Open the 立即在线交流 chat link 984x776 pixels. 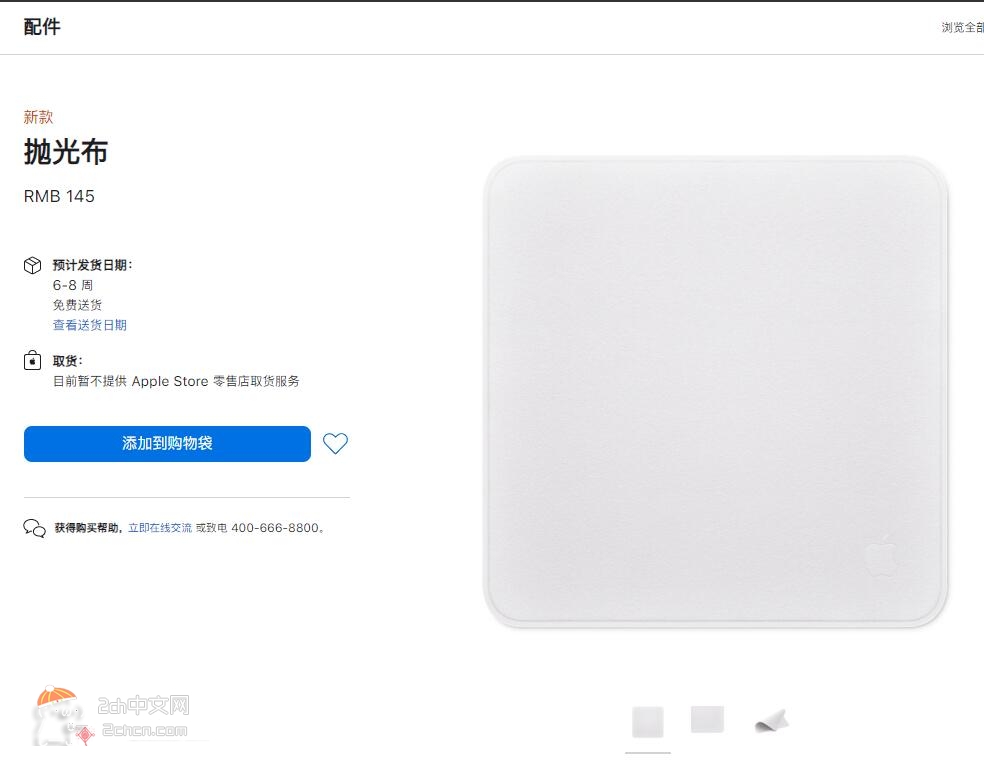tap(160, 528)
